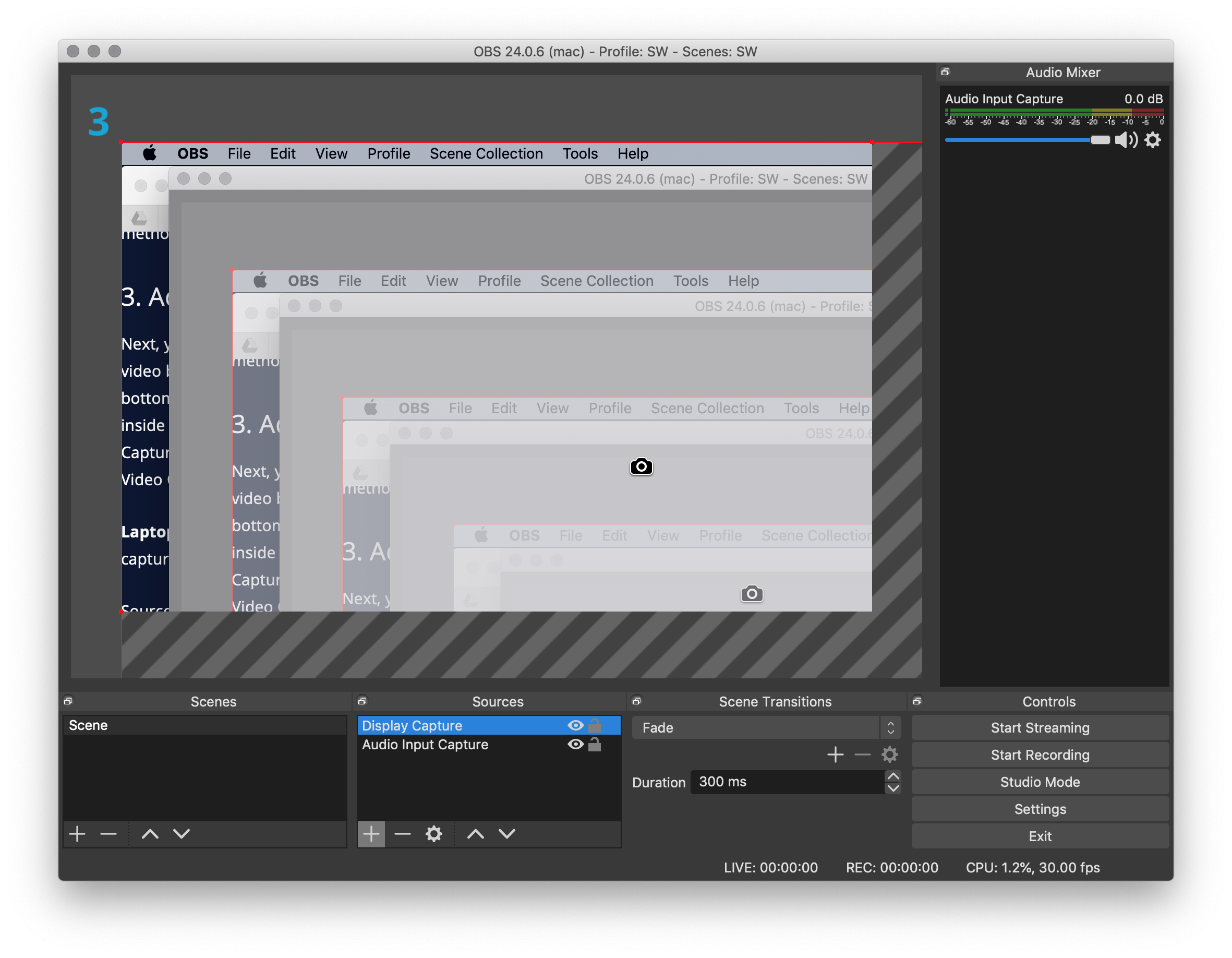This screenshot has width=1232, height=958.
Task: Add a scene transition plus icon
Action: point(836,755)
